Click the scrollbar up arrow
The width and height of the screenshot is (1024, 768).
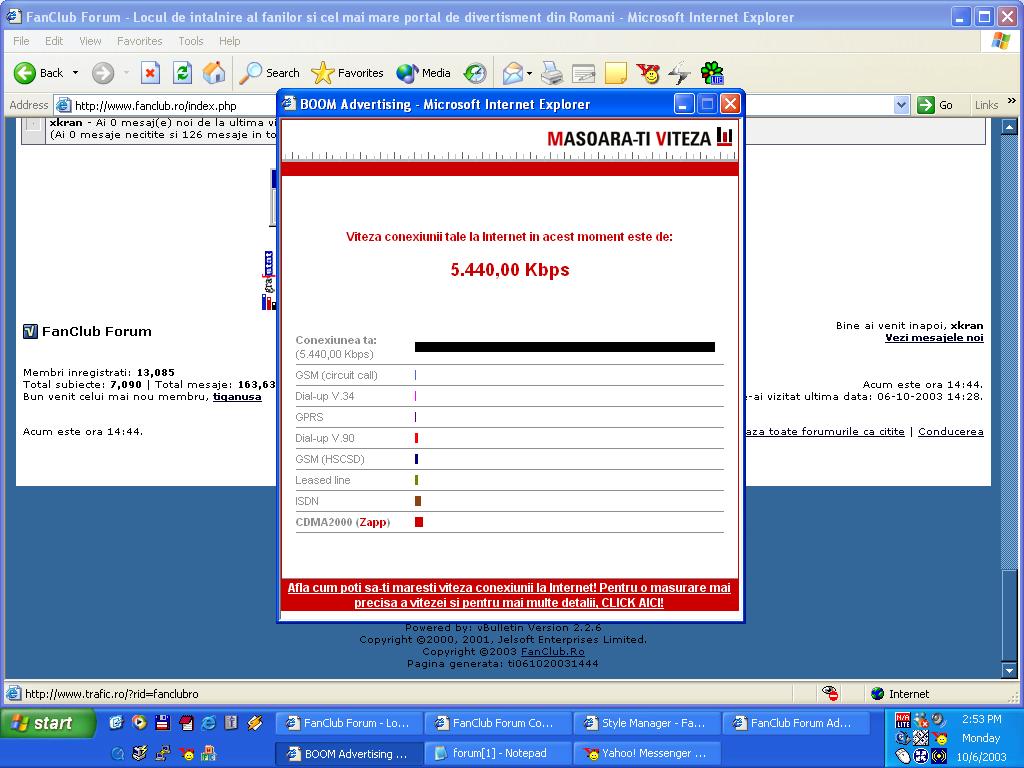pos(1009,127)
